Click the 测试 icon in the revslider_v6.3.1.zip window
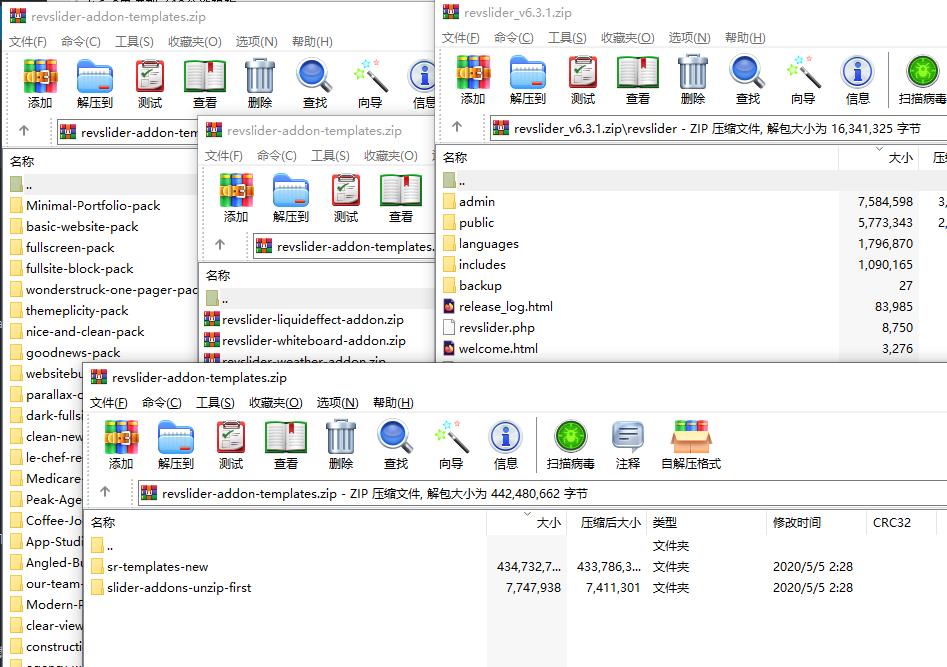This screenshot has height=667, width=947. click(x=583, y=80)
